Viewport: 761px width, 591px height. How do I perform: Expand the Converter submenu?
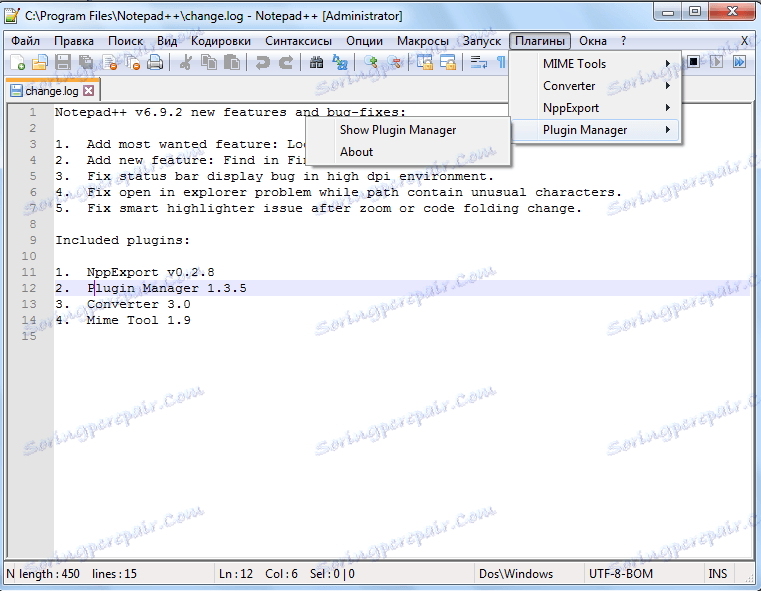pyautogui.click(x=596, y=86)
